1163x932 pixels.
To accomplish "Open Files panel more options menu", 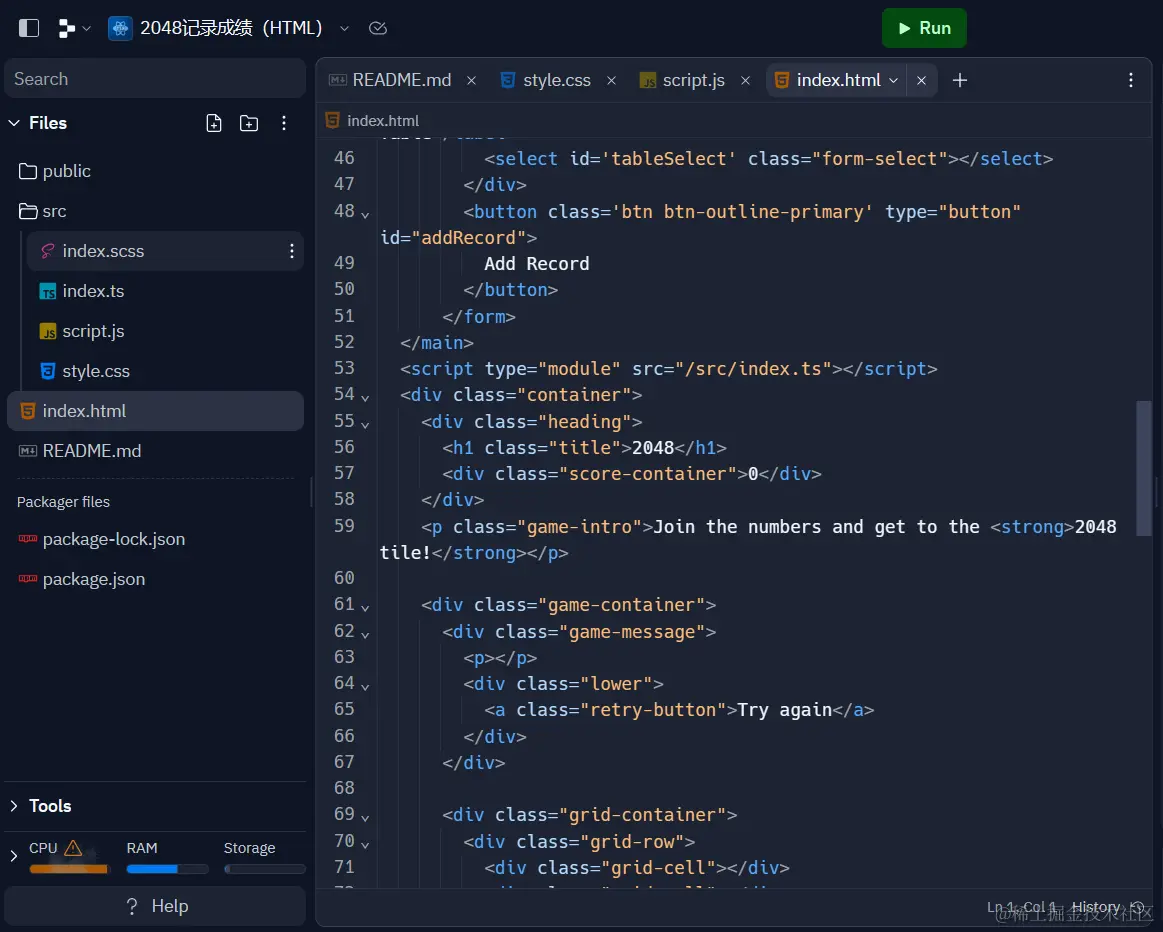I will [x=284, y=123].
